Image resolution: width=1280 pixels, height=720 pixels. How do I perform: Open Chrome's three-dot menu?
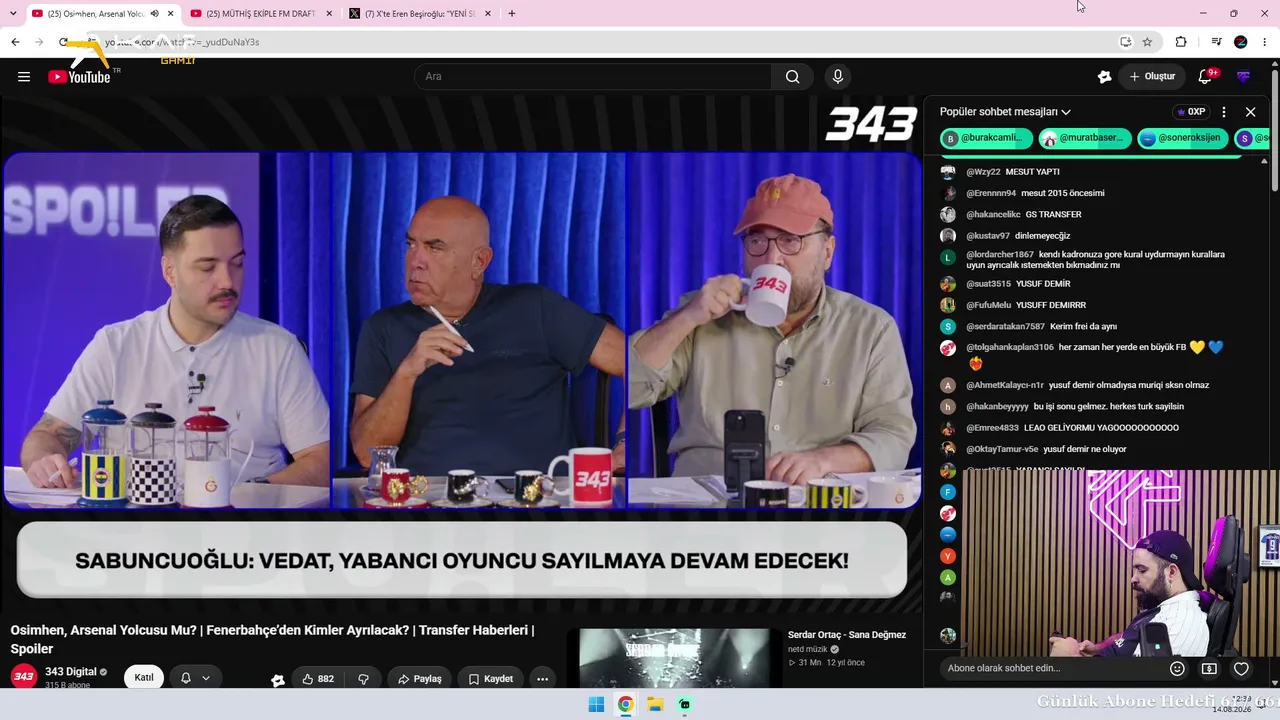1265,42
